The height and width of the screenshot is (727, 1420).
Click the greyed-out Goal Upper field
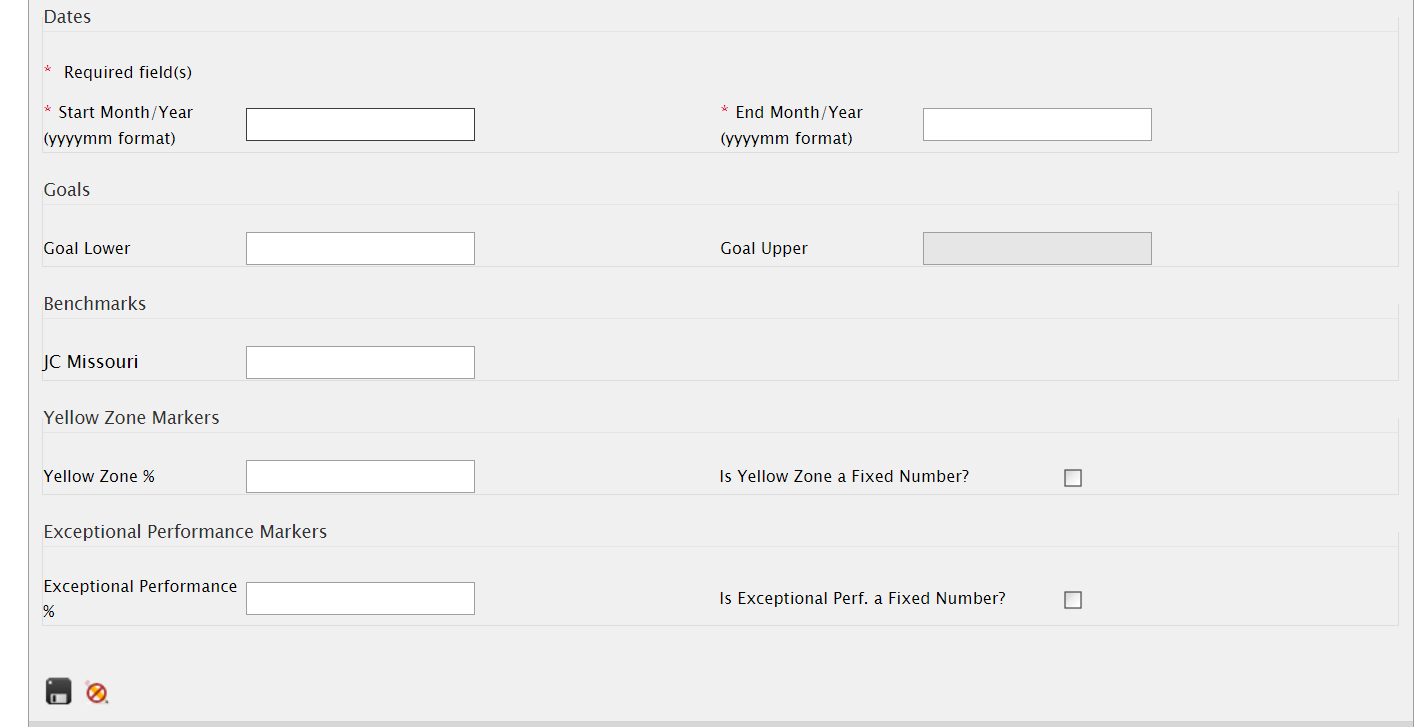(1037, 248)
